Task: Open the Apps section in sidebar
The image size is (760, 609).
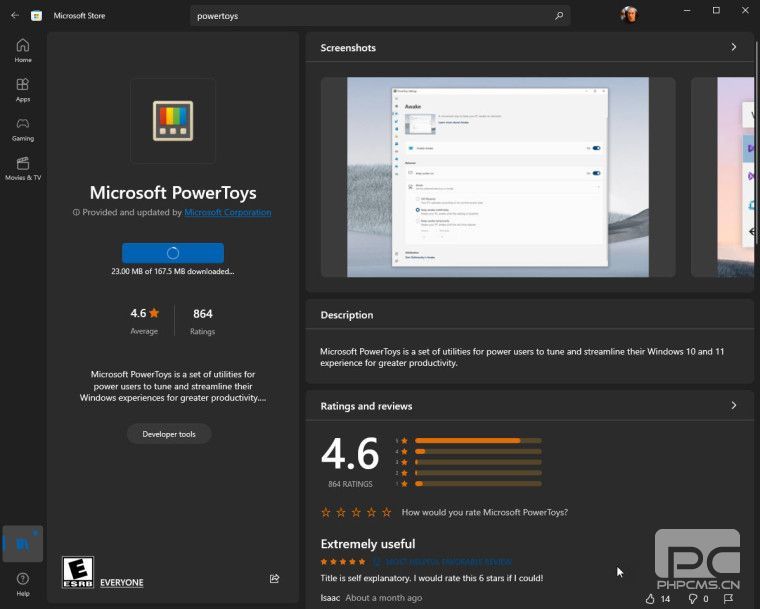Action: 22,90
